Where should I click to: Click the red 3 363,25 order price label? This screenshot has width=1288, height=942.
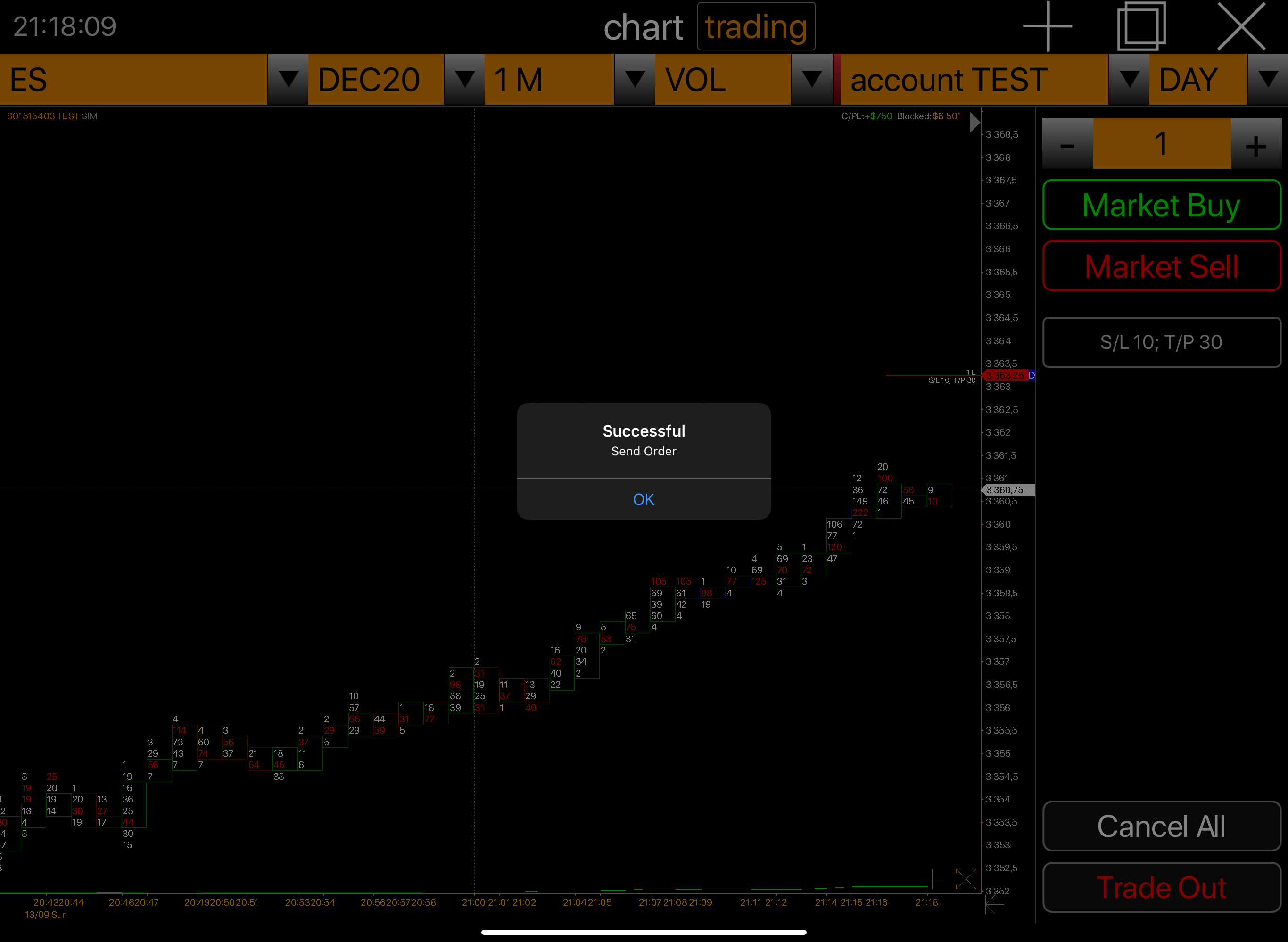[1005, 375]
